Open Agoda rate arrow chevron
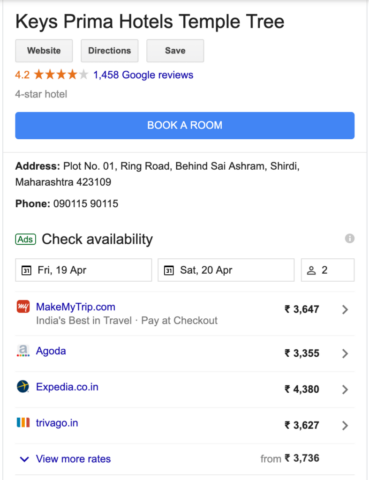The height and width of the screenshot is (480, 369). [x=345, y=353]
